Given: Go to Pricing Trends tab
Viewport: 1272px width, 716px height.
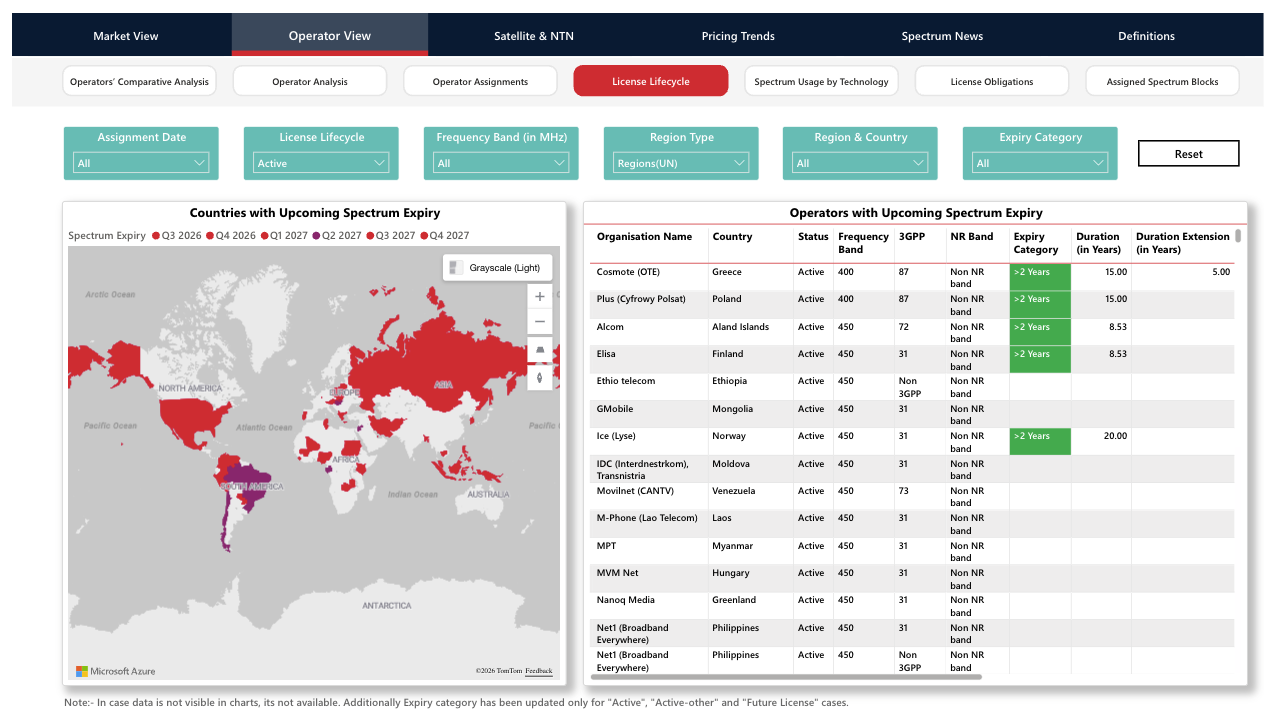Looking at the screenshot, I should [738, 36].
